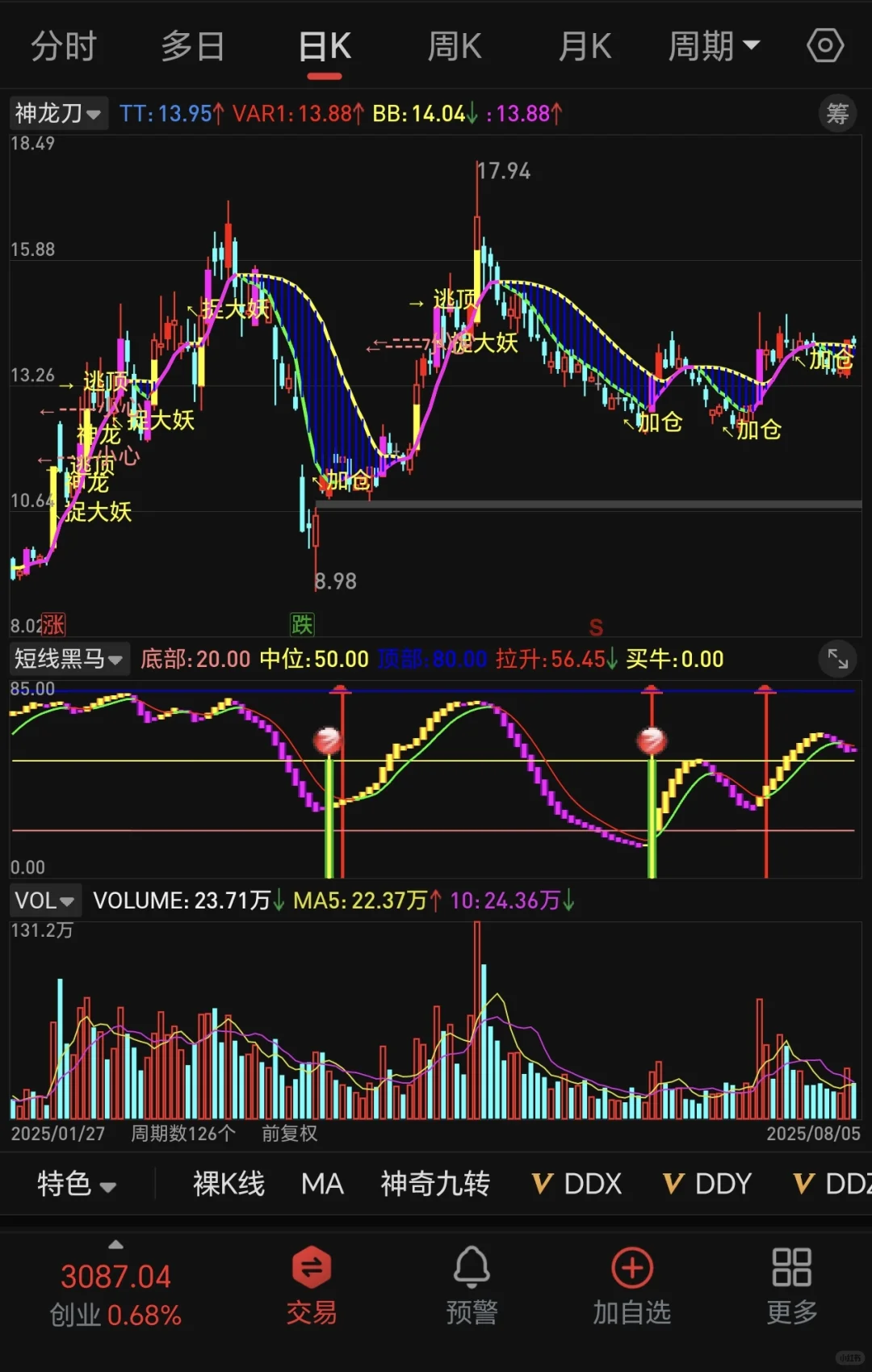Select the MA indicator option
The image size is (872, 1372).
tap(322, 1184)
